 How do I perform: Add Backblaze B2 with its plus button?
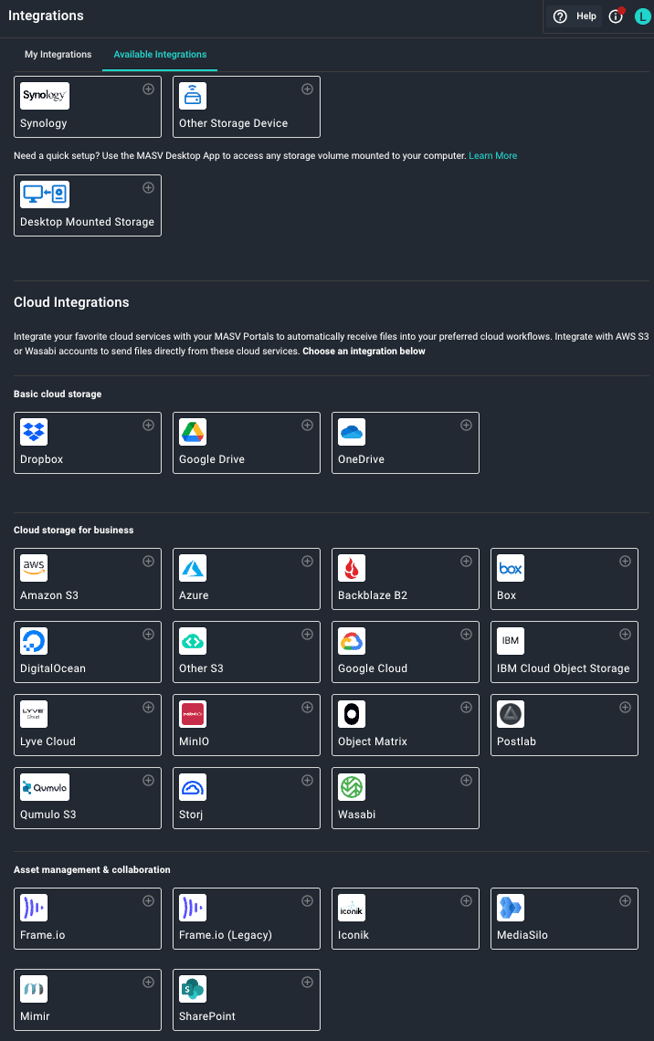click(466, 561)
